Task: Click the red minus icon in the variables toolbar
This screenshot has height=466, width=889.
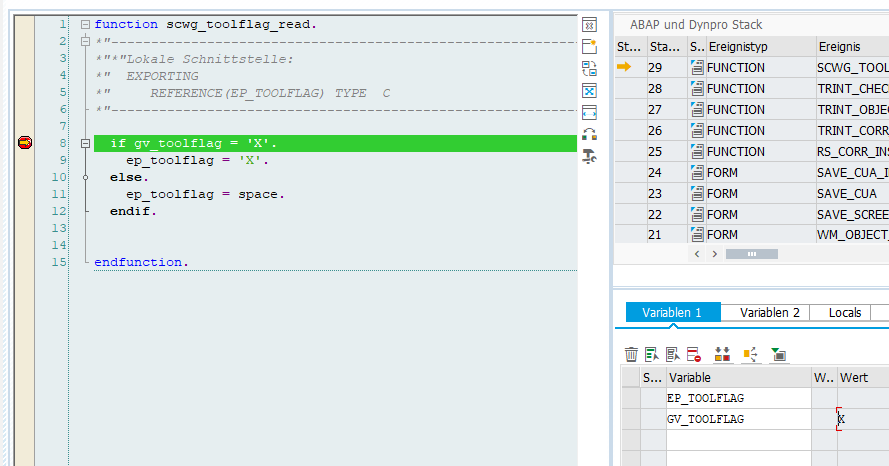Action: 693,354
